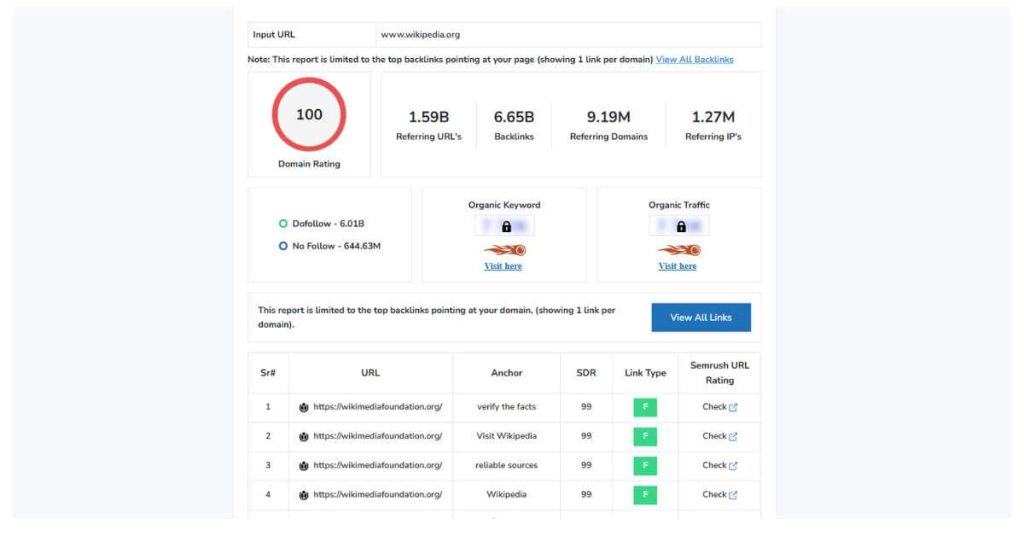This screenshot has height=536, width=1024.
Task: Click the Input URL field showing www.wikipedia.org
Action: tap(567, 34)
